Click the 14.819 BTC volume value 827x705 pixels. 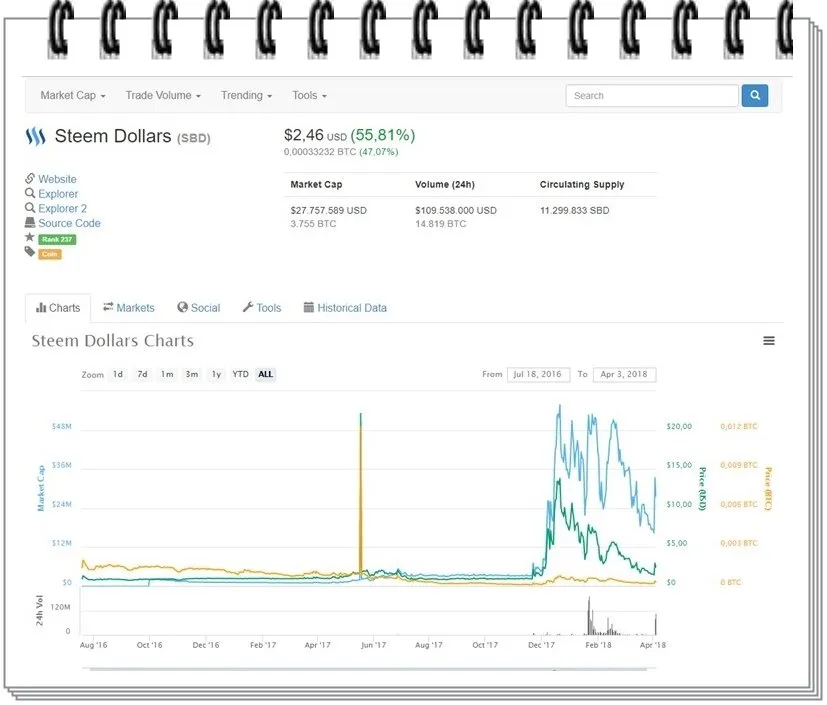[x=440, y=224]
